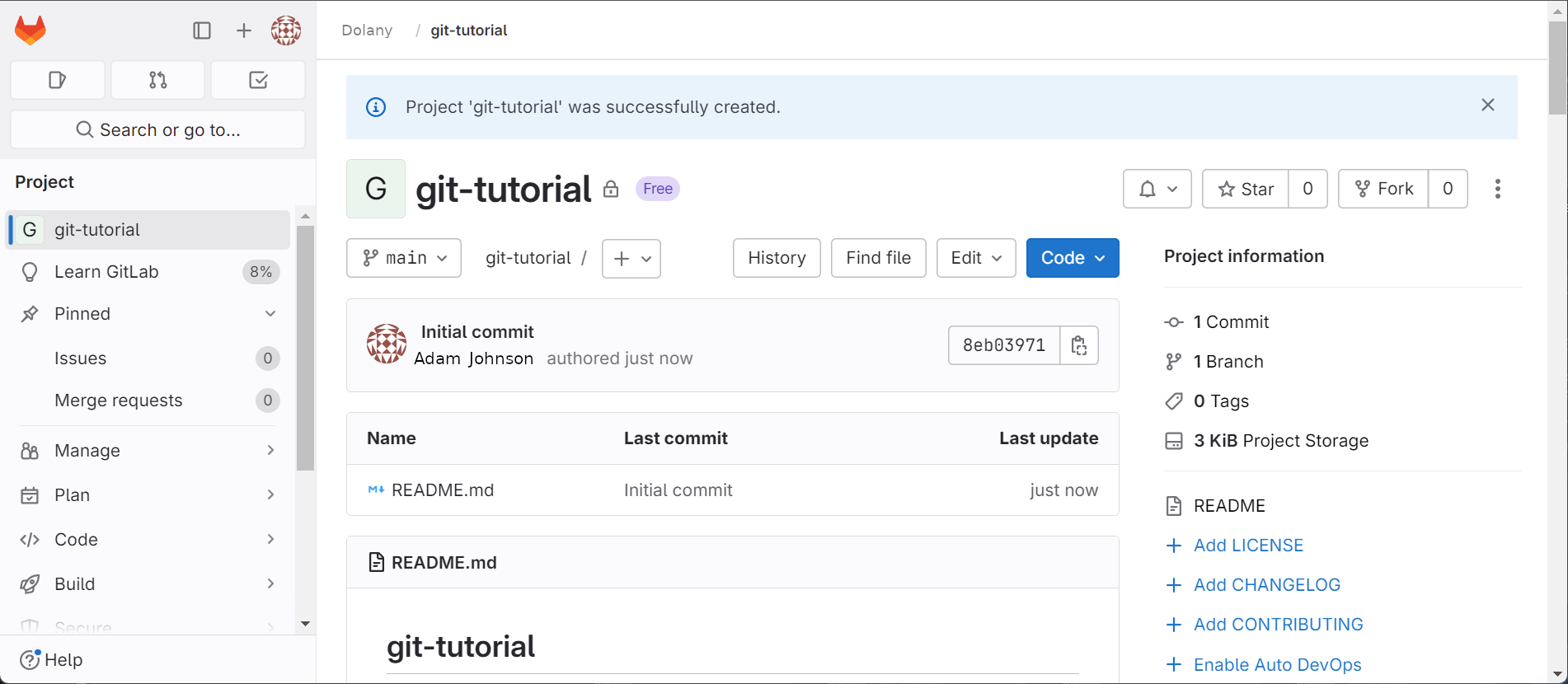
Task: Open the fork count 0
Action: 1448,189
